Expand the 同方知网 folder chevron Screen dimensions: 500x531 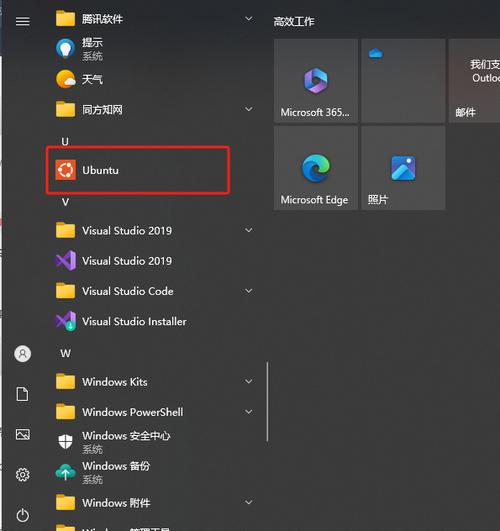249,109
